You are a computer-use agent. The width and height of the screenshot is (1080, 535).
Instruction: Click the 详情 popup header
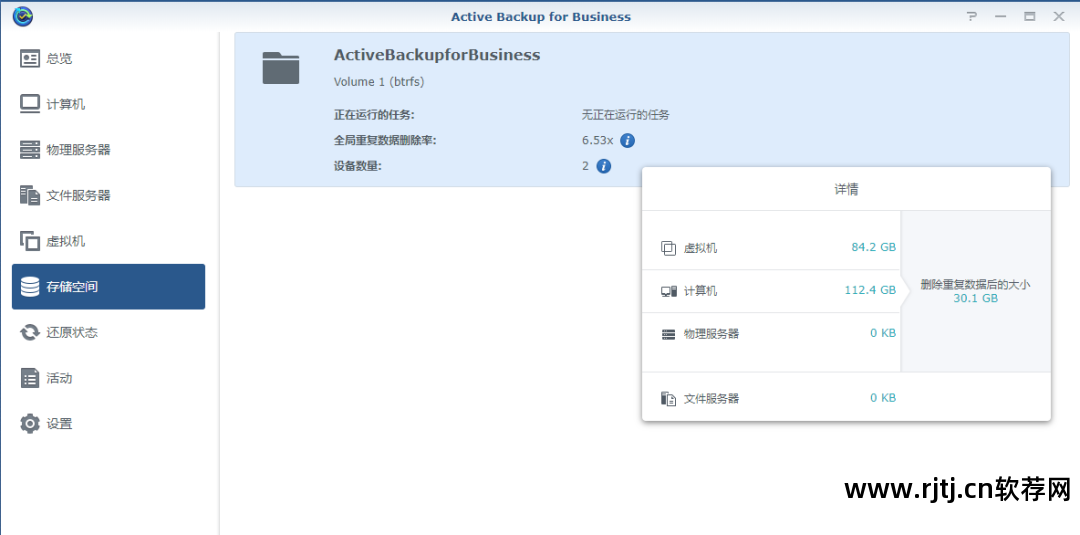[846, 189]
